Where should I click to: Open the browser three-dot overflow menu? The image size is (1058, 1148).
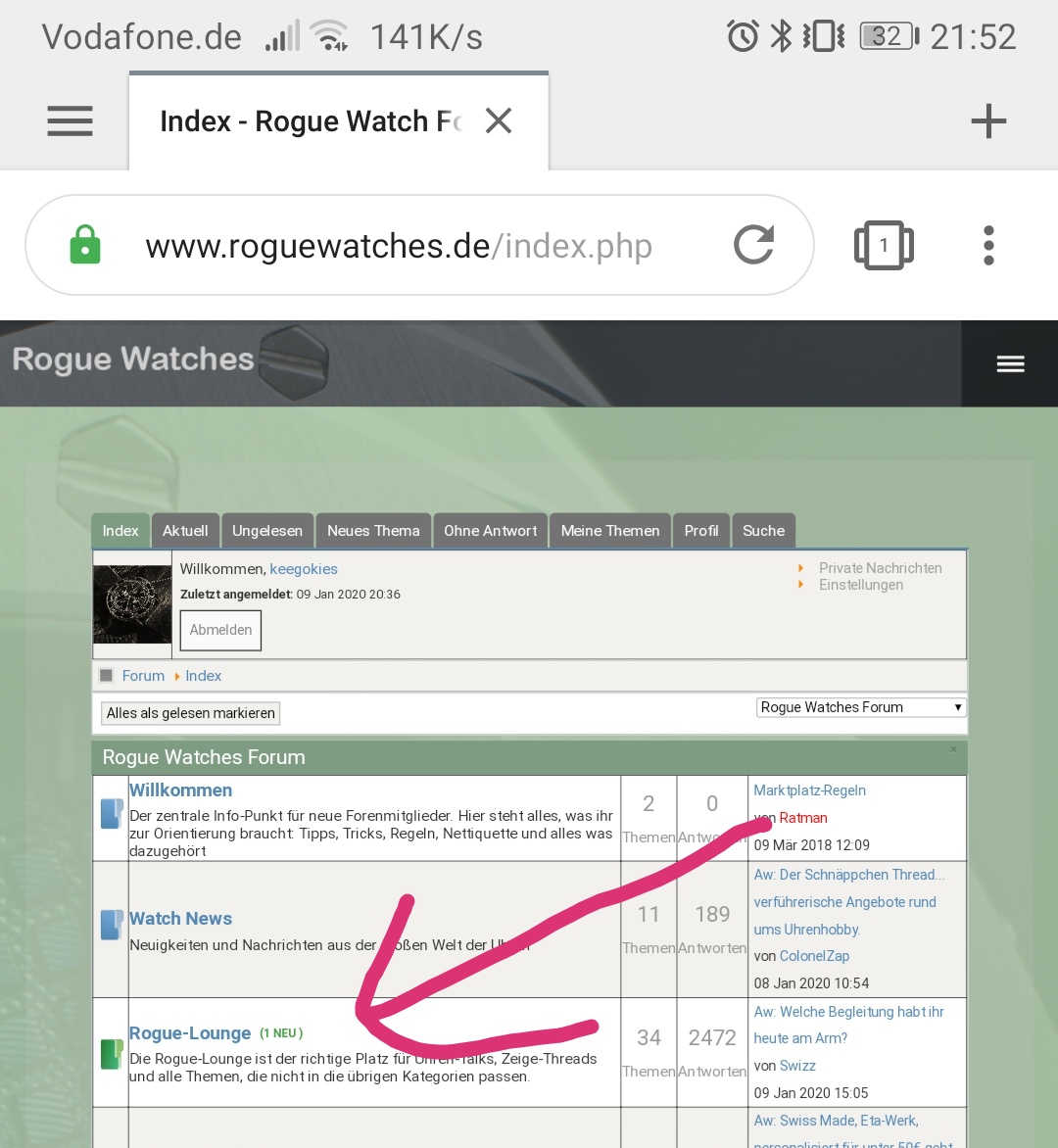tap(988, 245)
